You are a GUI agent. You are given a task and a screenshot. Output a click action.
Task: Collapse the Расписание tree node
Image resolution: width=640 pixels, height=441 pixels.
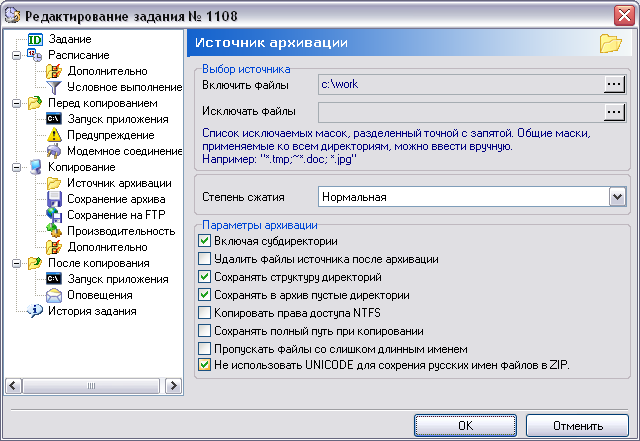pyautogui.click(x=15, y=55)
